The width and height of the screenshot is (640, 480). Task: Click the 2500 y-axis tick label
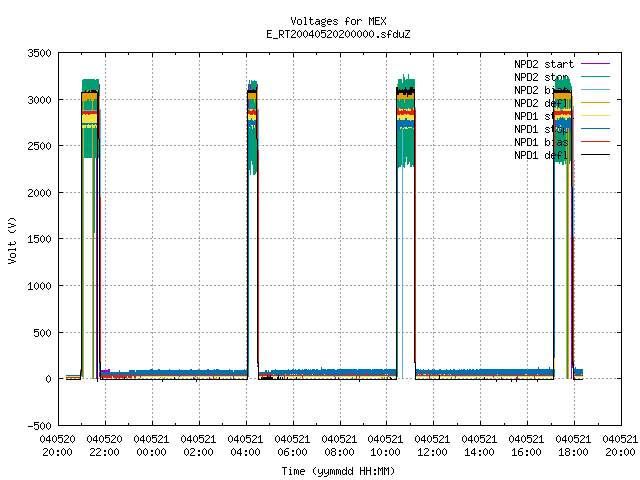click(40, 146)
